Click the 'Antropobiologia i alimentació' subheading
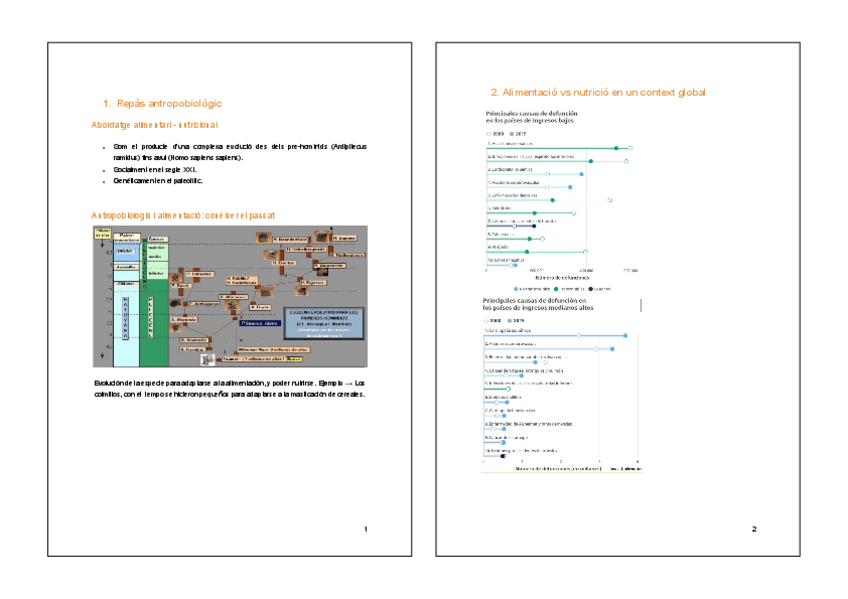The width and height of the screenshot is (848, 599). [183, 215]
